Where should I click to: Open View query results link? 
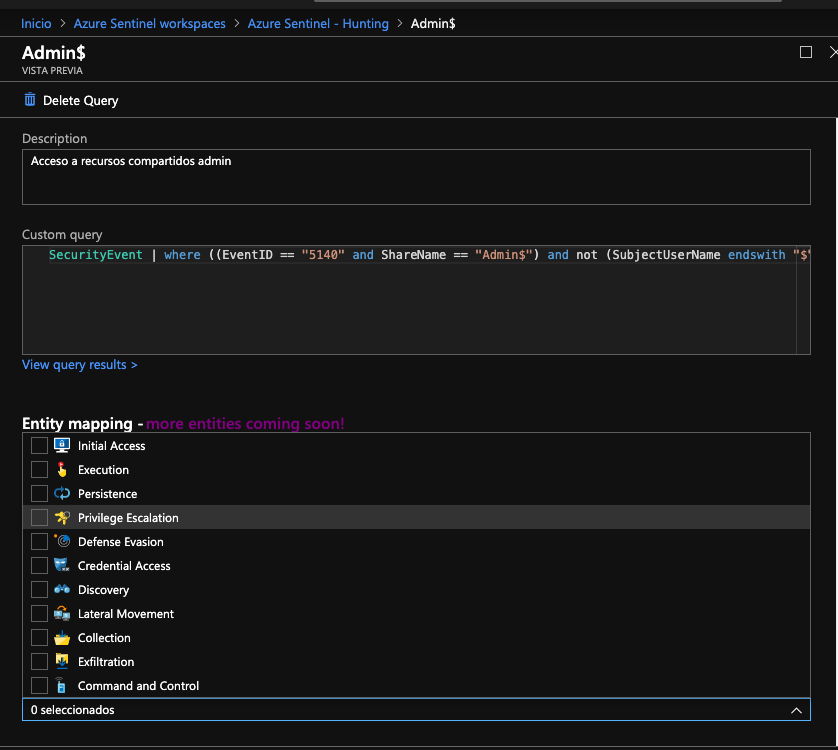(80, 365)
